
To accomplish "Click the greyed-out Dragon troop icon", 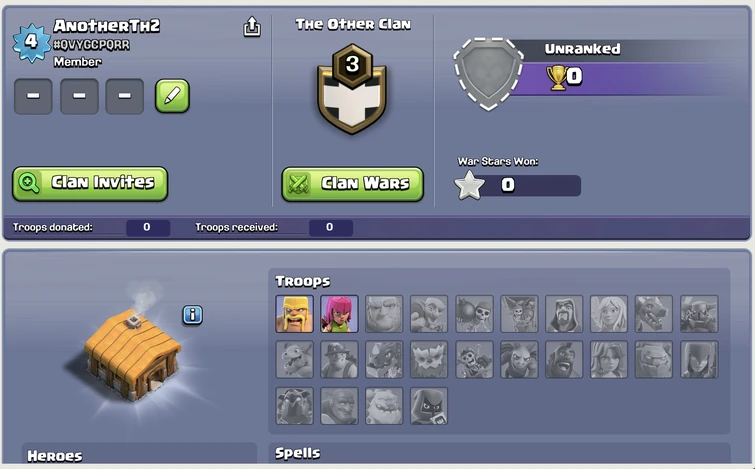I will point(654,314).
